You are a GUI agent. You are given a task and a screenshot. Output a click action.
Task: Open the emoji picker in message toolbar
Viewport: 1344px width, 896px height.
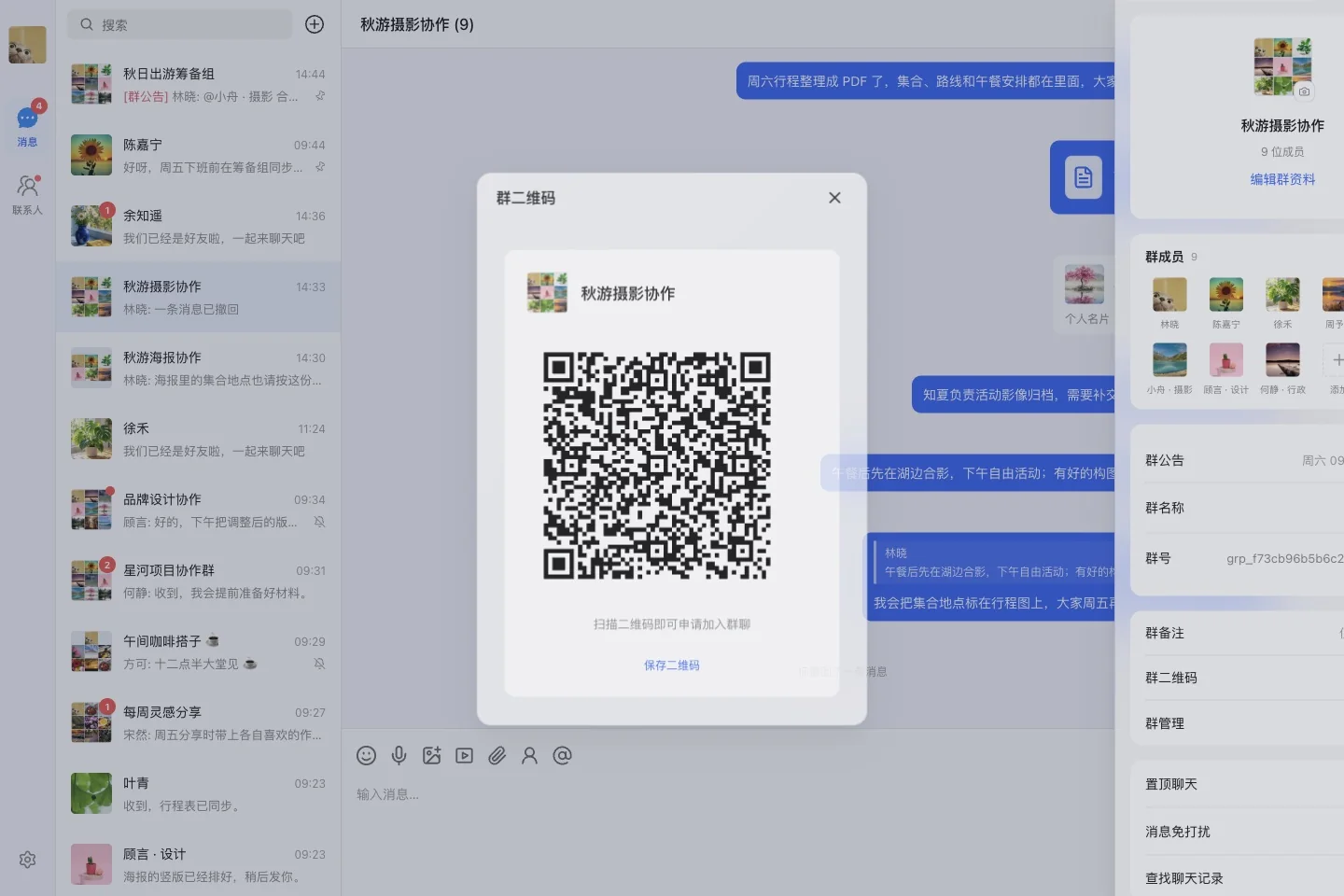click(x=367, y=755)
